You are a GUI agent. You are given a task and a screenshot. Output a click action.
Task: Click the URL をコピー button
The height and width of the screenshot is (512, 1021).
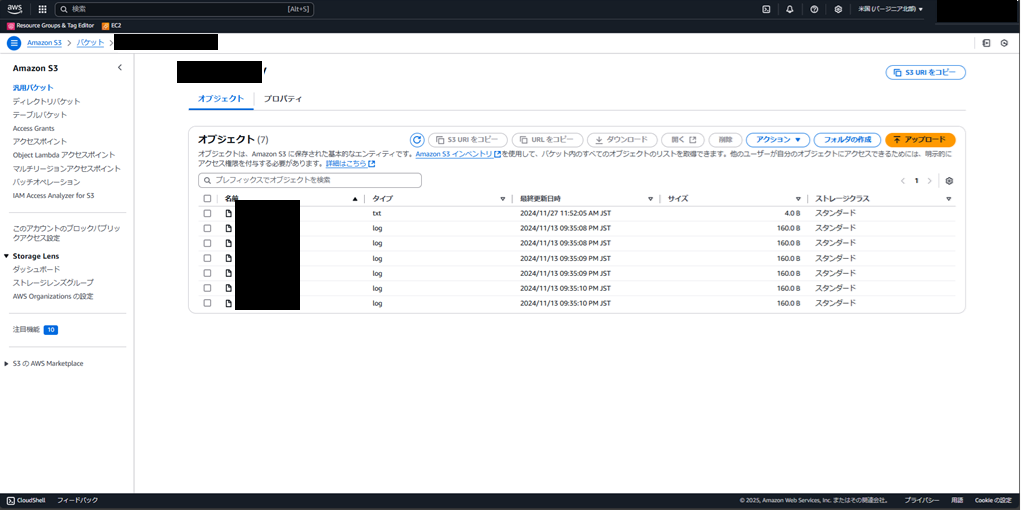coord(548,140)
